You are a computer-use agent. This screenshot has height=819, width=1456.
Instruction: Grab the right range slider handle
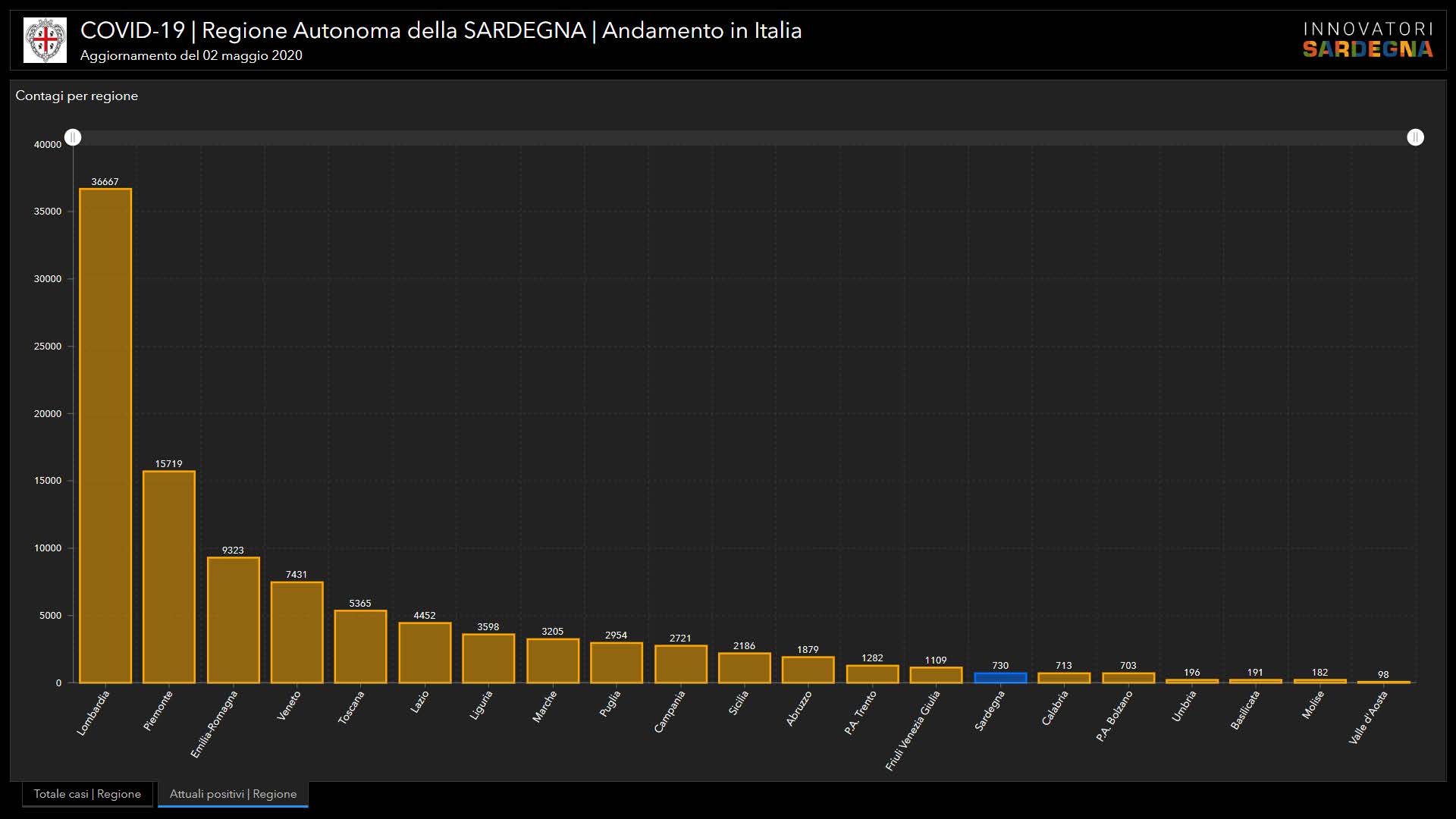[x=1415, y=137]
